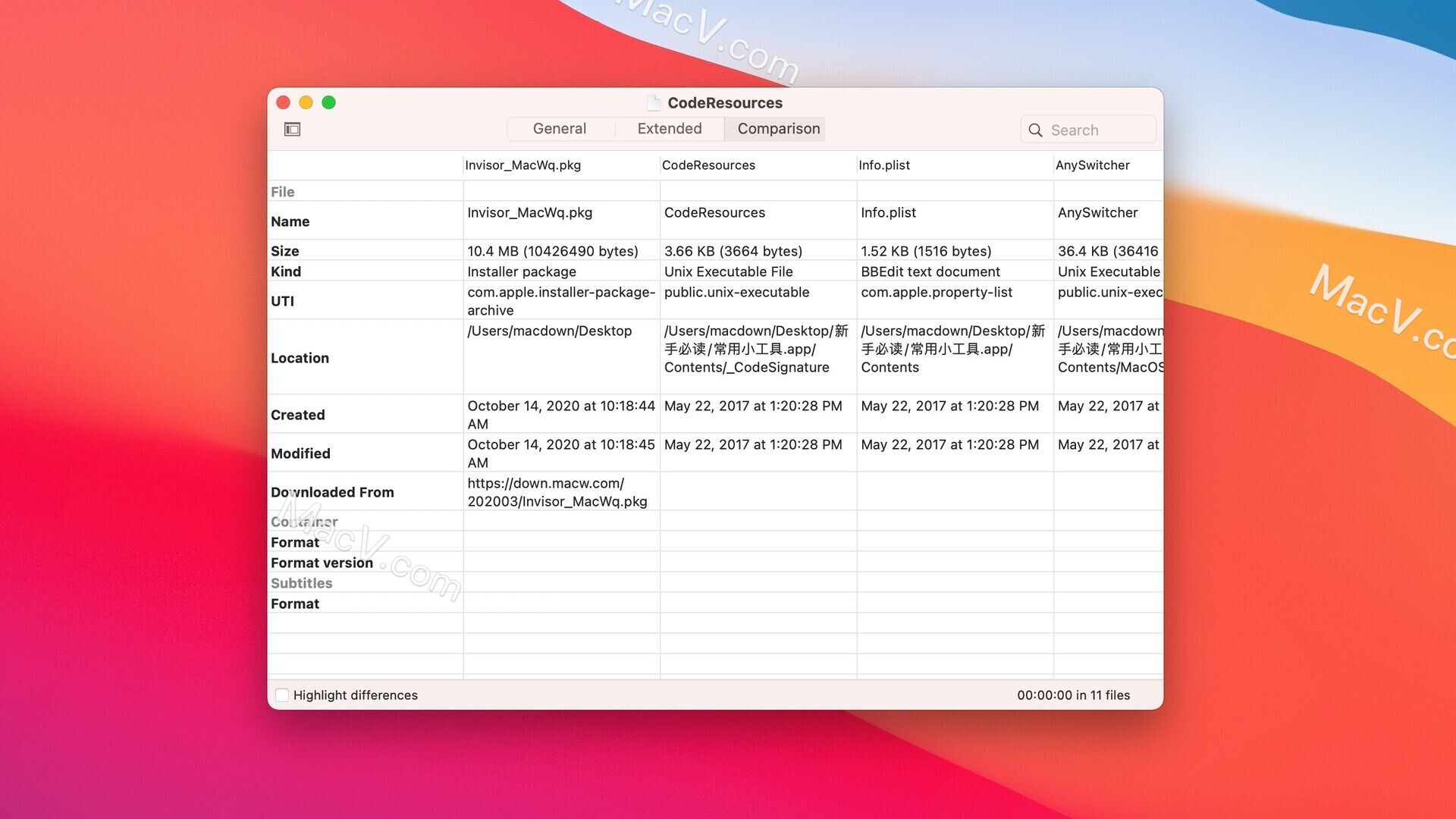
Task: Select the CodeResources column header
Action: pos(708,165)
